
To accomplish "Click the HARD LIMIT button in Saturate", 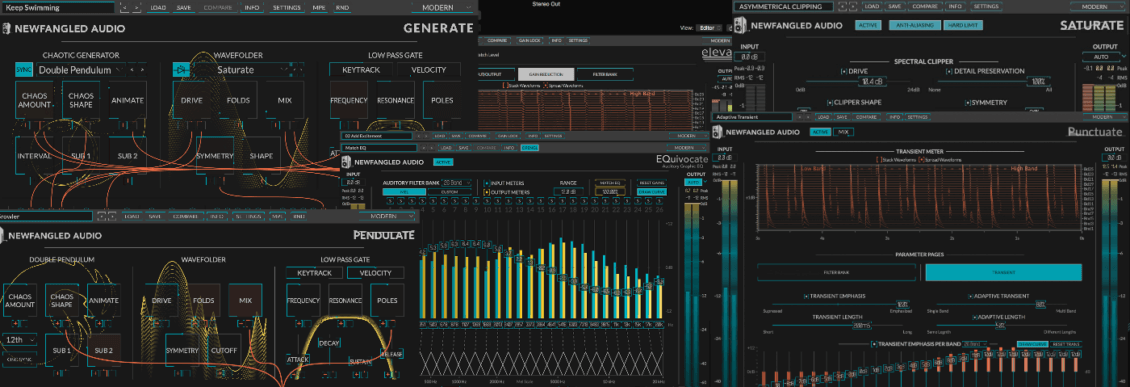I will pos(962,25).
